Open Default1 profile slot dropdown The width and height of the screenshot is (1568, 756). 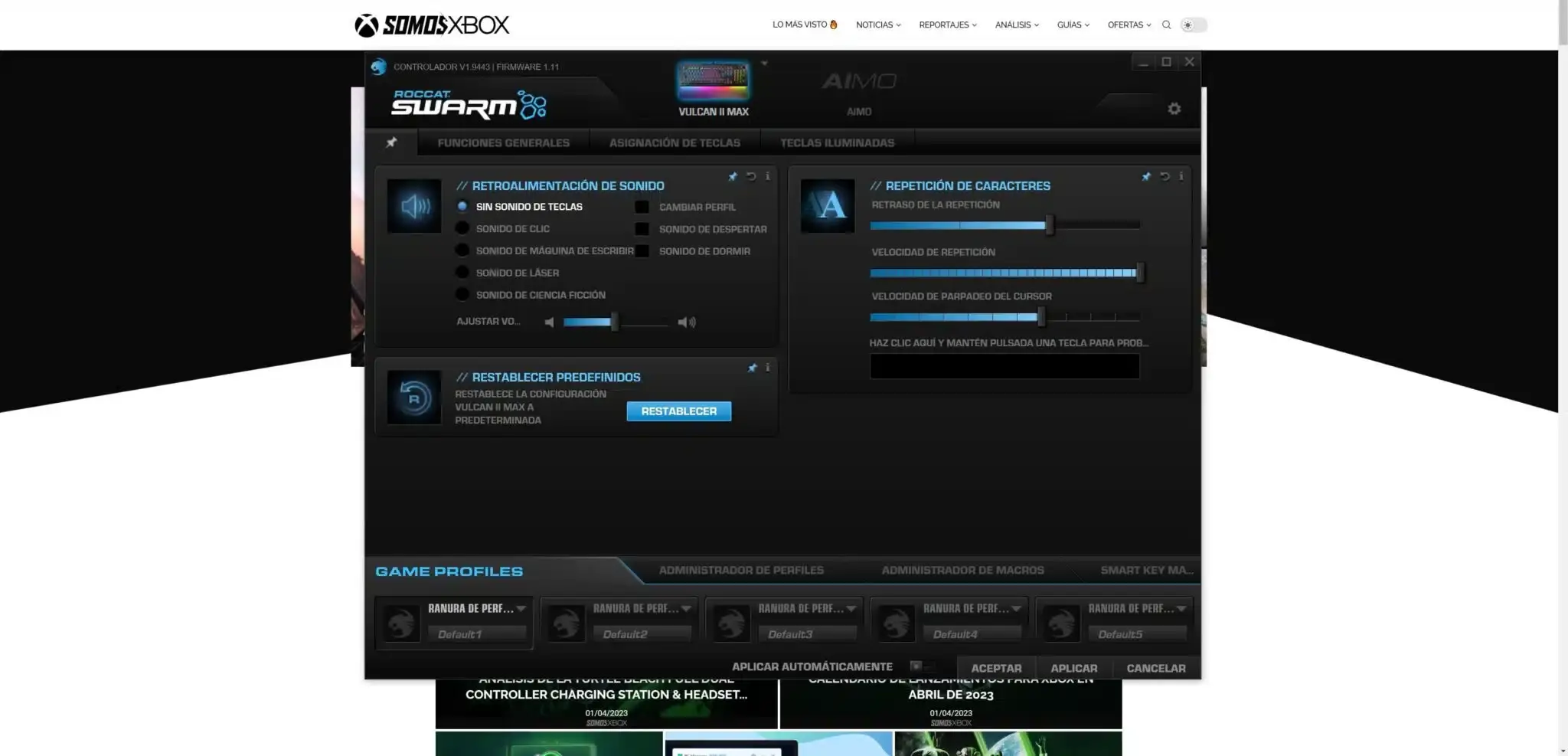[x=521, y=608]
